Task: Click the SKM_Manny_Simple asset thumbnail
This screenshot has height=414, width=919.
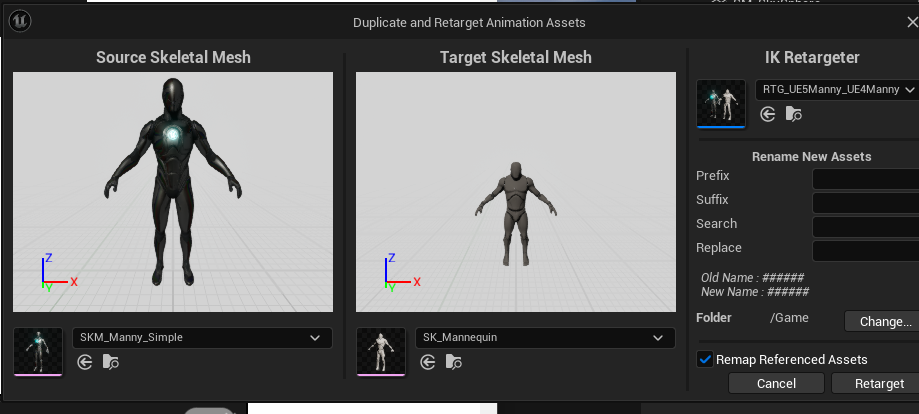Action: pos(38,351)
